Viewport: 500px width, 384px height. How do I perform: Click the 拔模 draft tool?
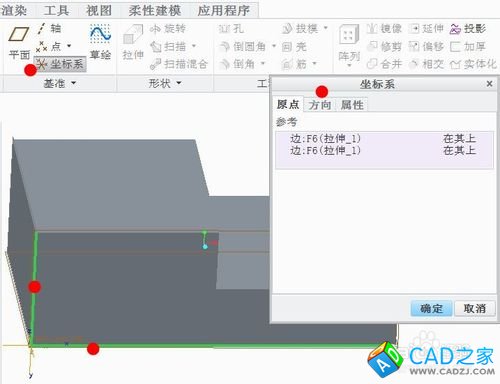coord(300,29)
